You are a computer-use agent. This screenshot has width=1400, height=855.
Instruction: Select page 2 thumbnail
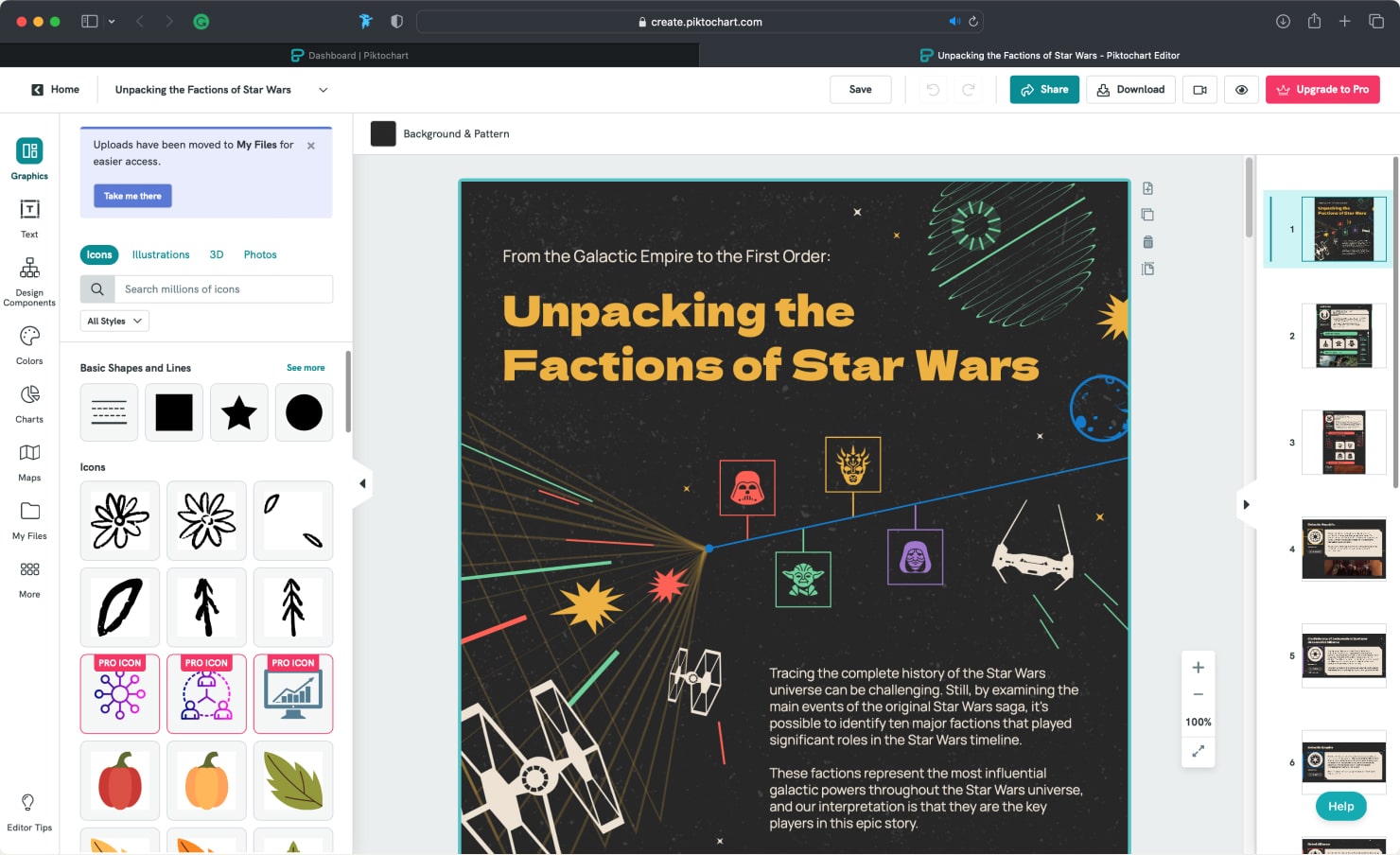1343,336
